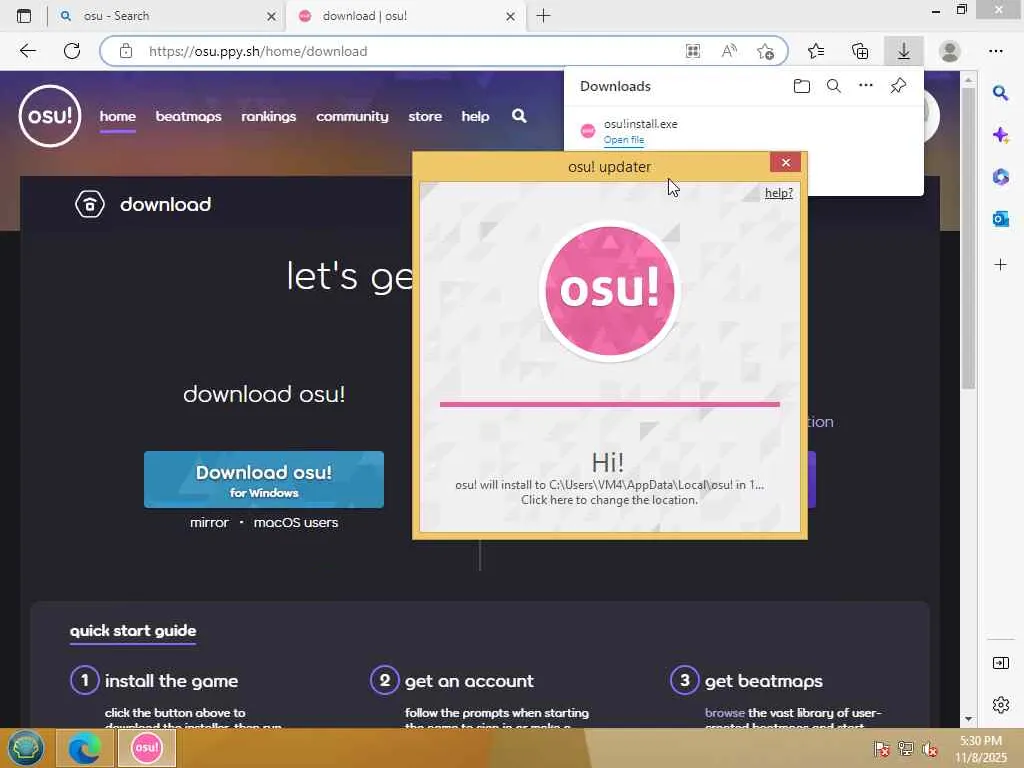
Task: Click the osu! updater progress bar
Action: (610, 404)
